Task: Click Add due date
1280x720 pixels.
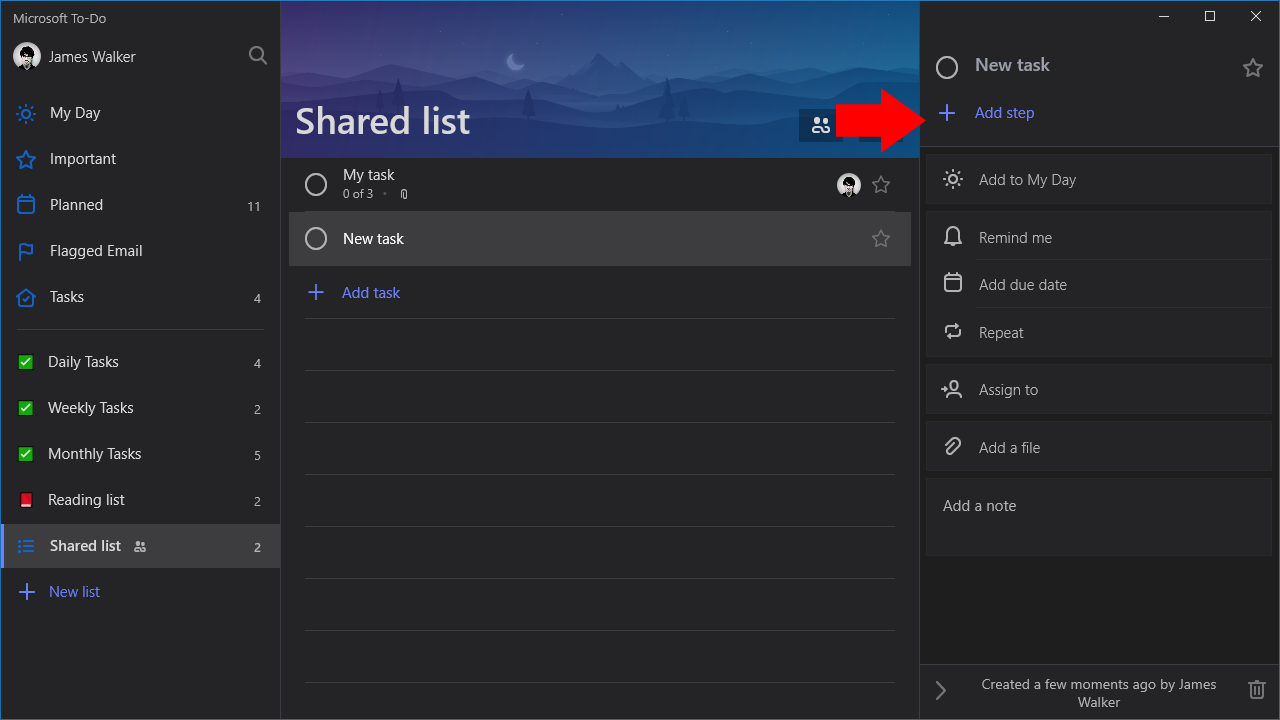Action: pos(1100,285)
